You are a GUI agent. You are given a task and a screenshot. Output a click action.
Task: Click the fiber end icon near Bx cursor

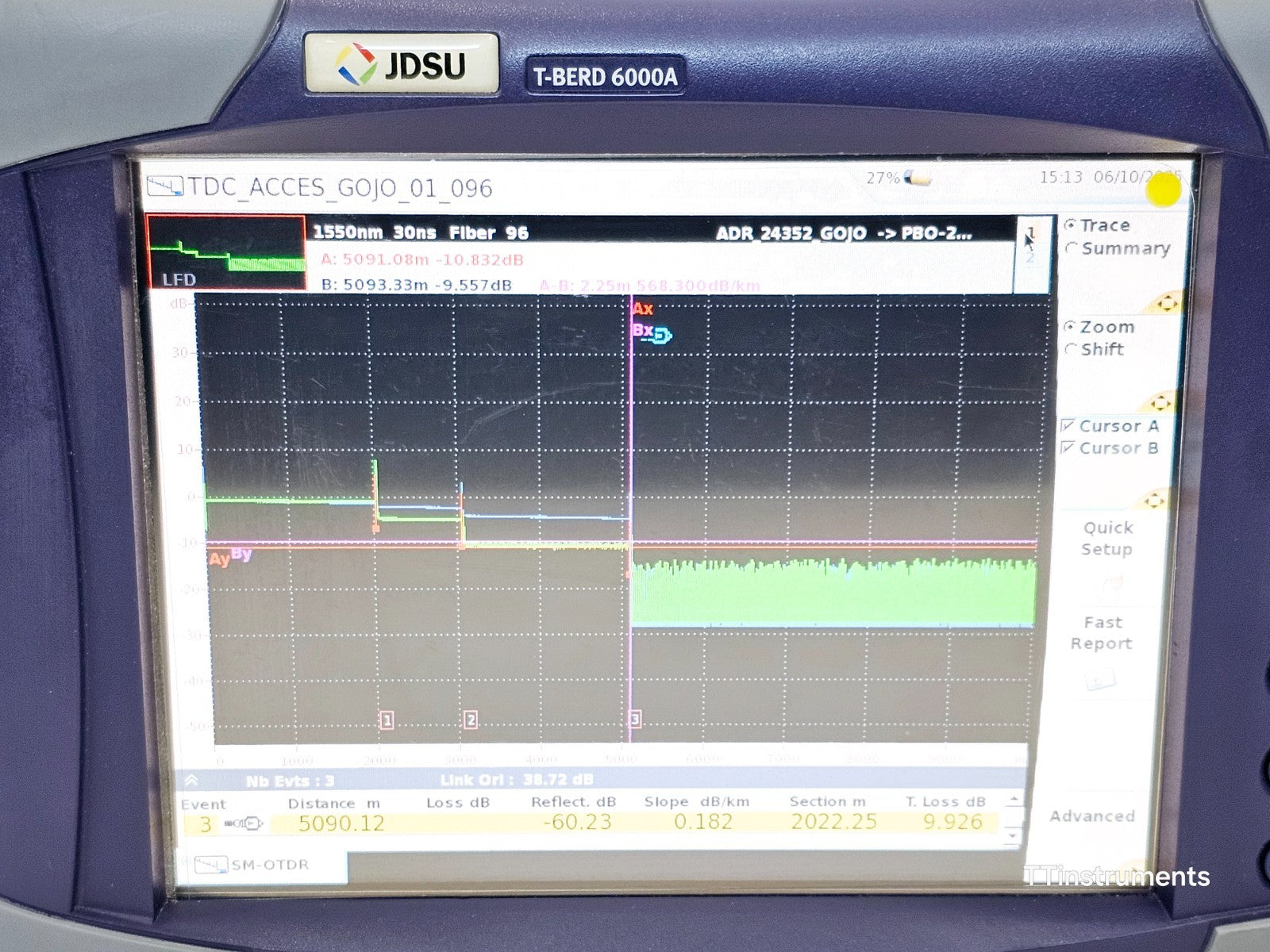(663, 336)
